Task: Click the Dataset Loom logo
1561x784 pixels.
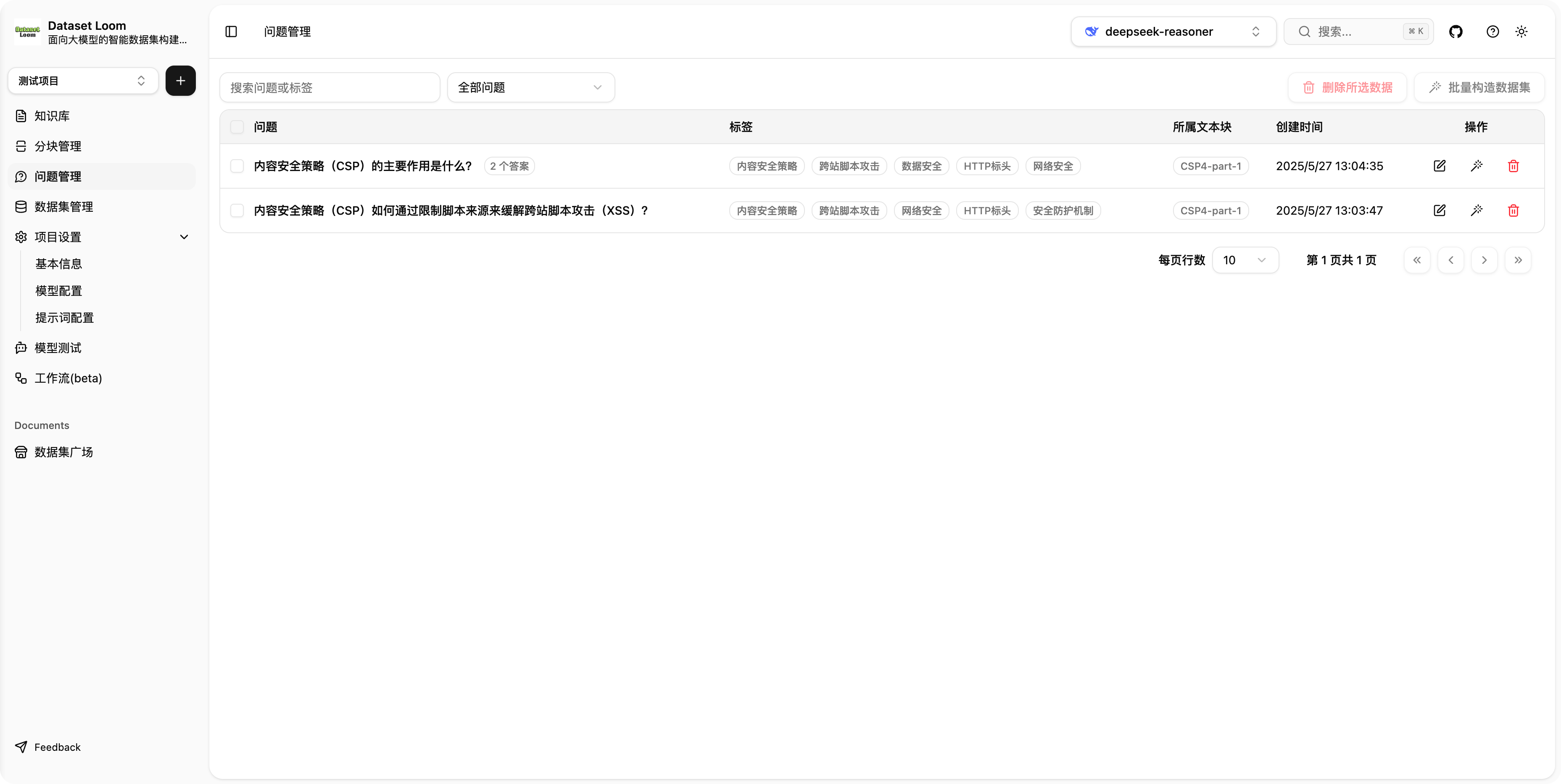Action: [x=27, y=32]
